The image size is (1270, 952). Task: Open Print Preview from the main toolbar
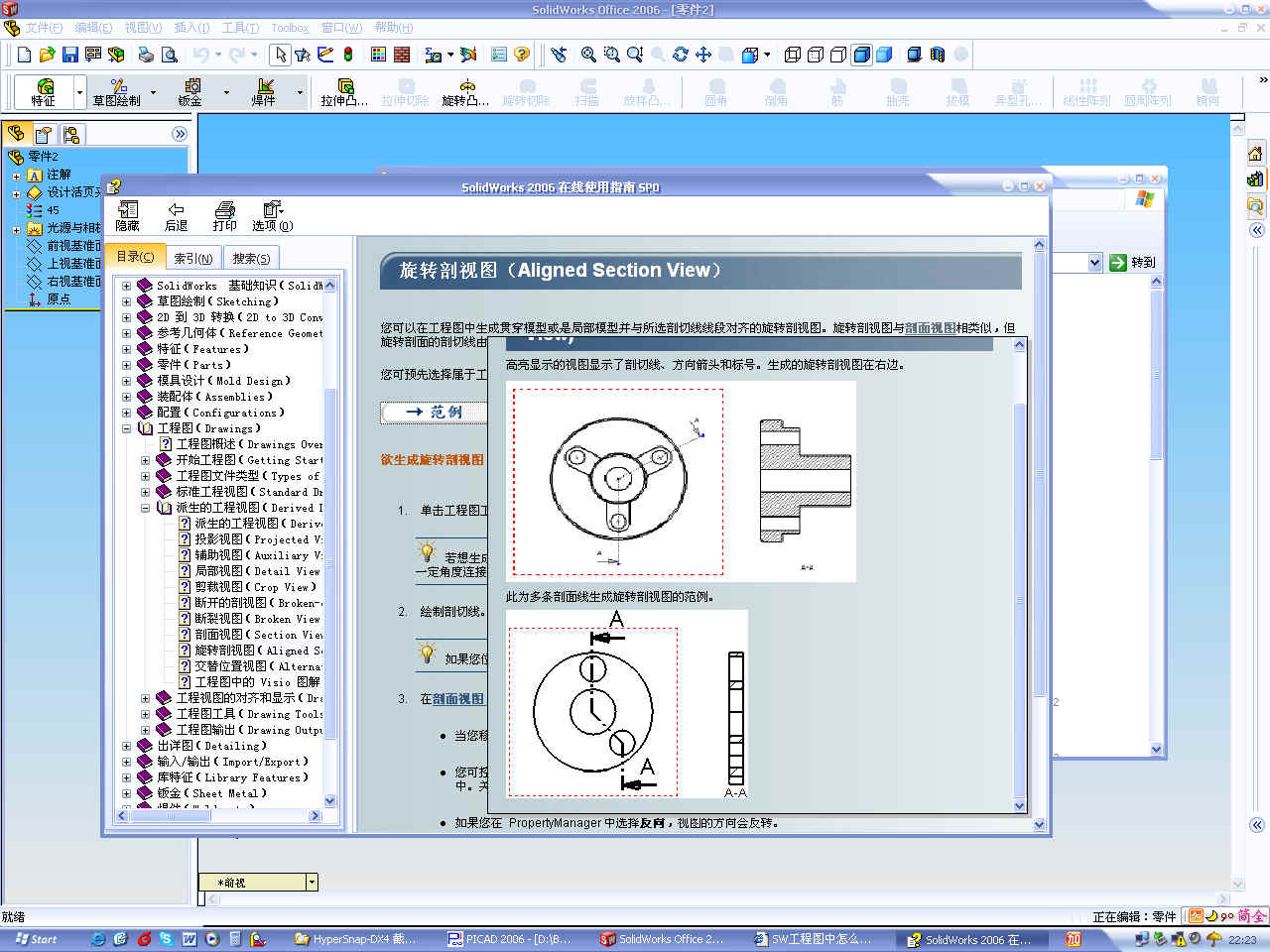(170, 55)
